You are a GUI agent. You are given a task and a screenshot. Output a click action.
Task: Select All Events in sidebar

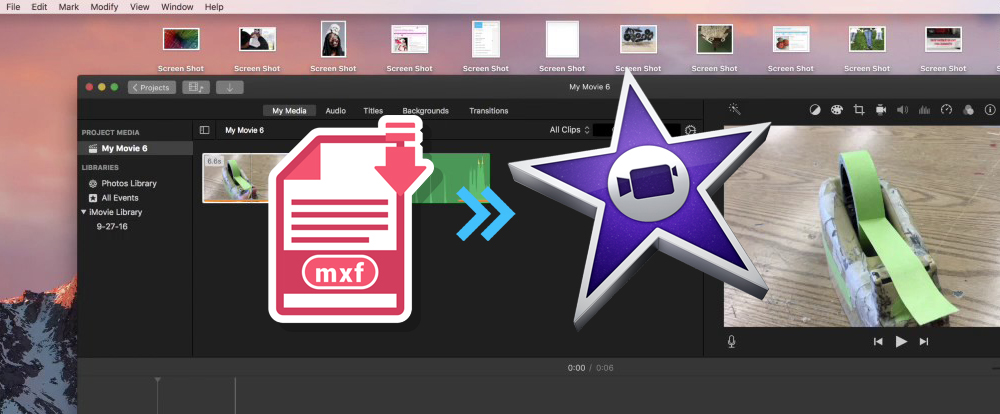(120, 198)
